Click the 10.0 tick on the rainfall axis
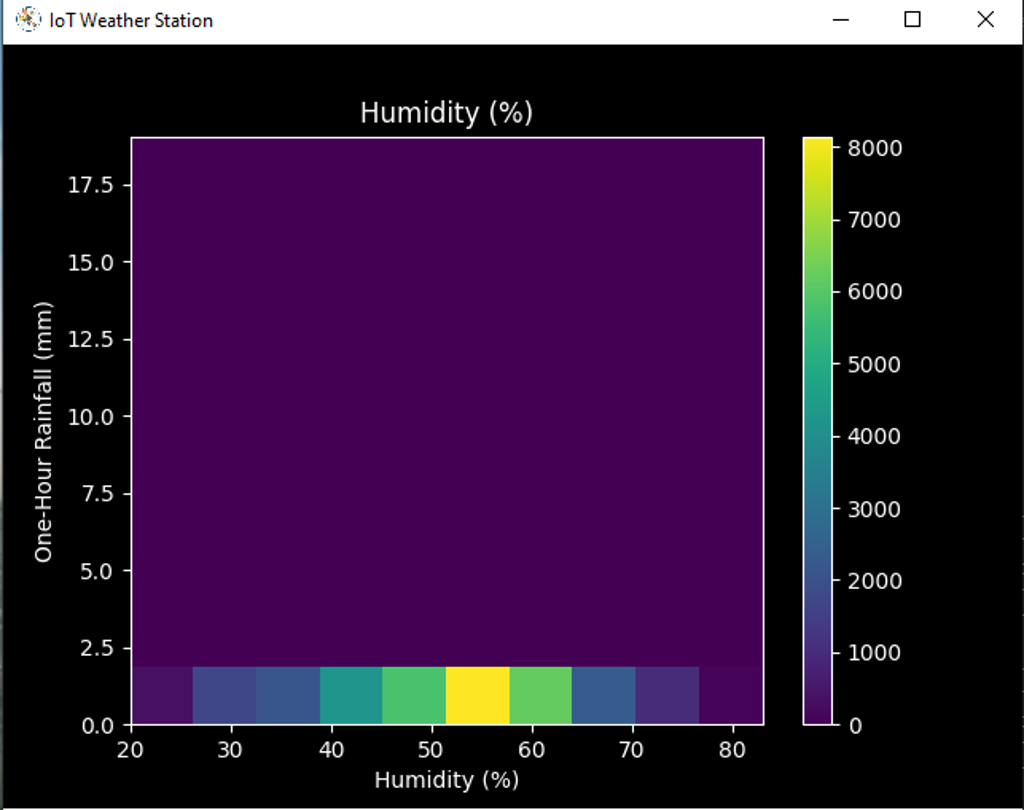Viewport: 1024px width, 810px height. click(x=92, y=416)
